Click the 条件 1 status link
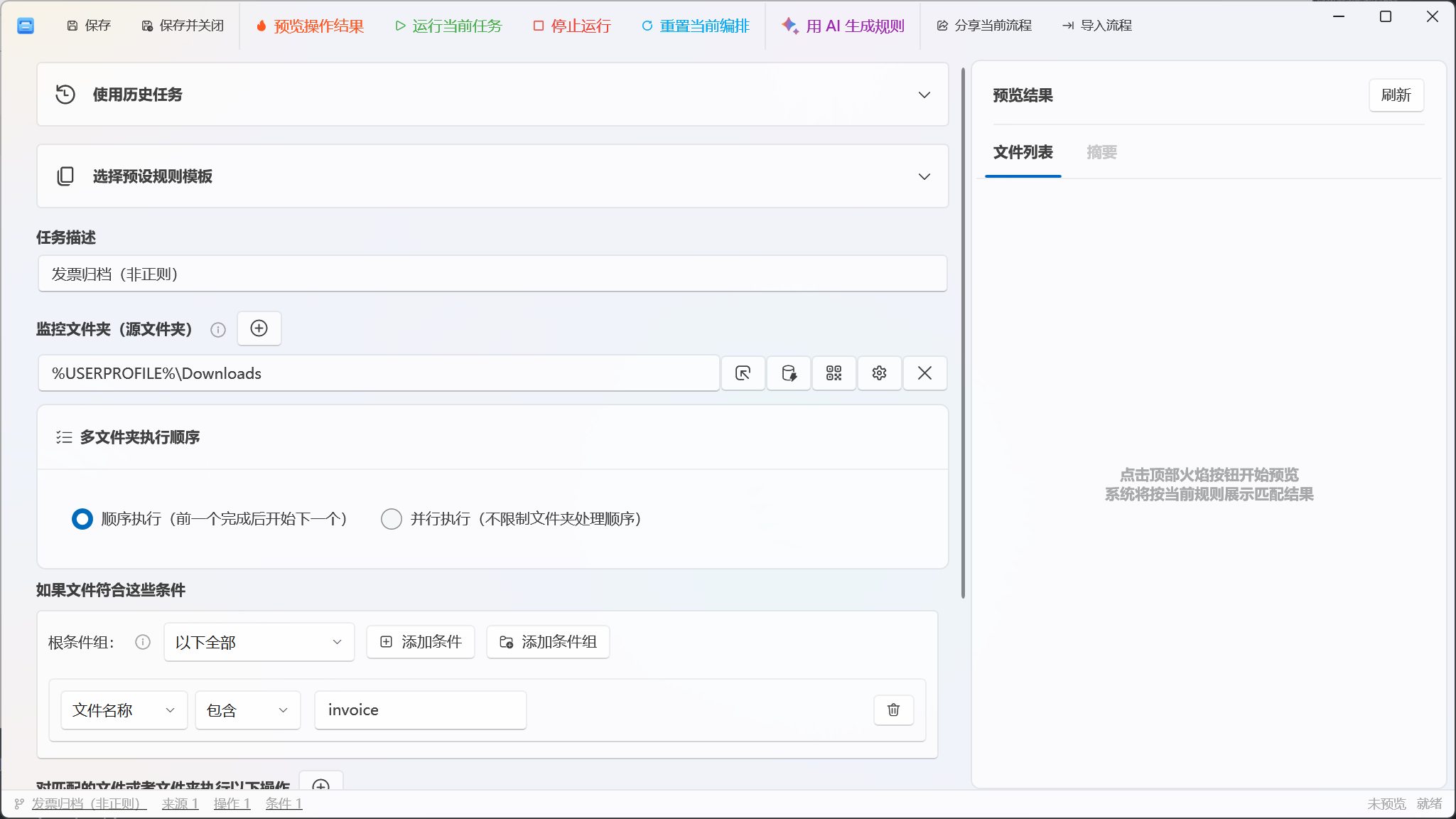This screenshot has width=1456, height=819. (284, 803)
